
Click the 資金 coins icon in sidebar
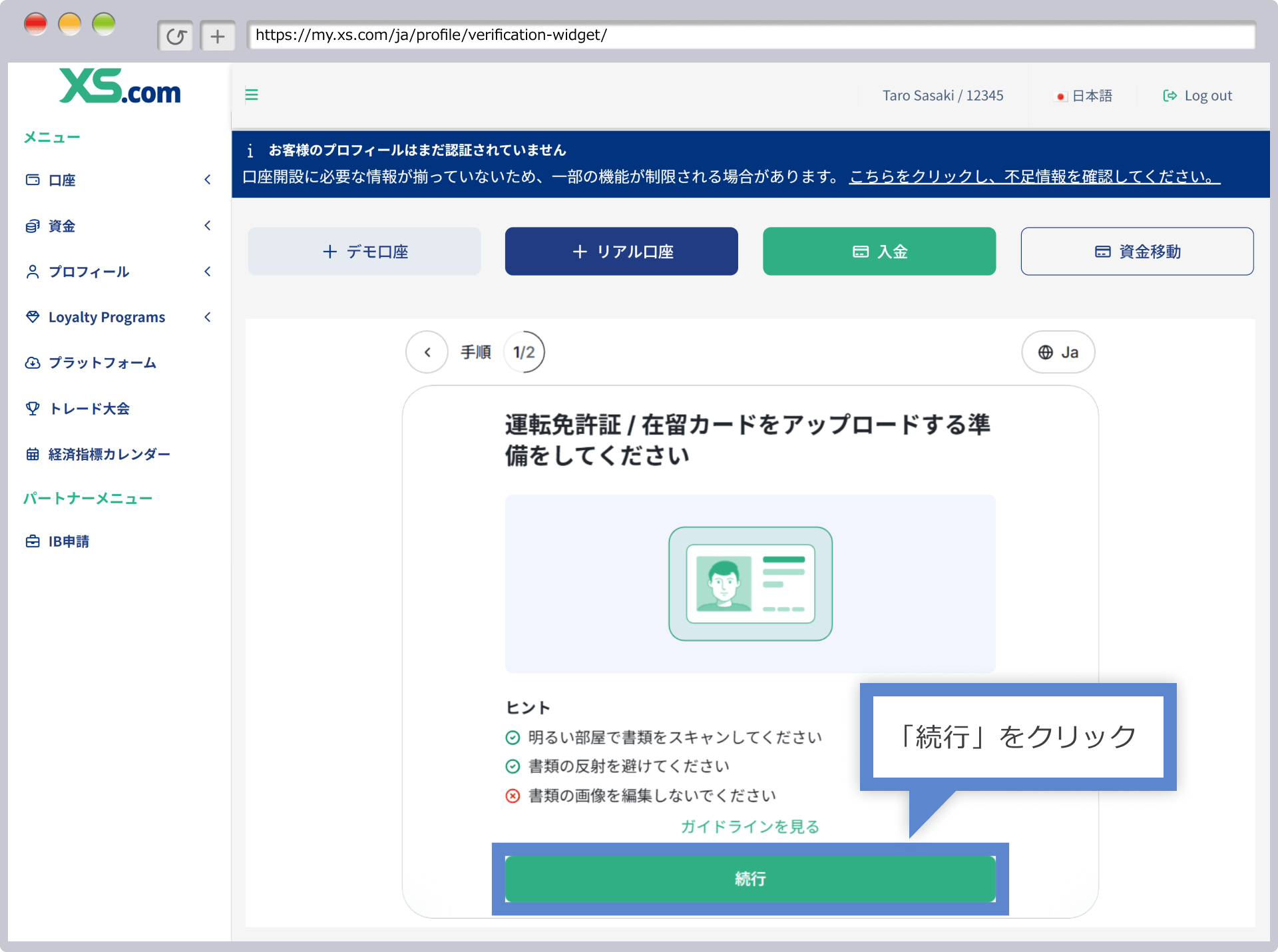33,226
